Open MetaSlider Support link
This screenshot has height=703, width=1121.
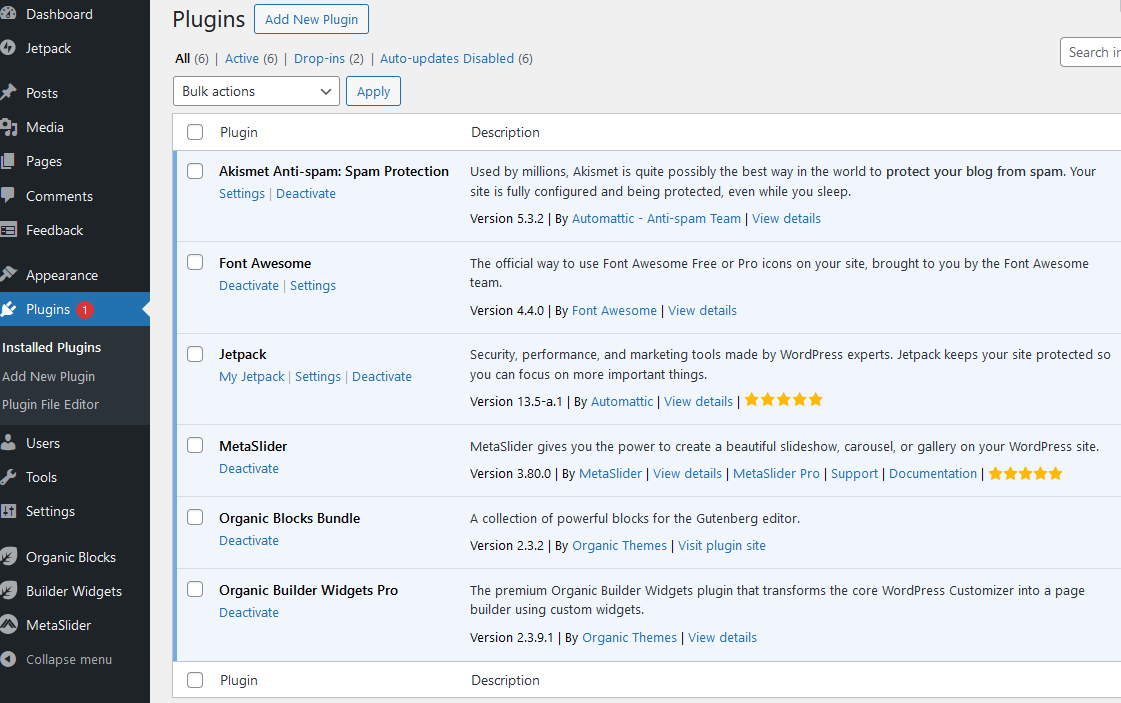point(854,473)
